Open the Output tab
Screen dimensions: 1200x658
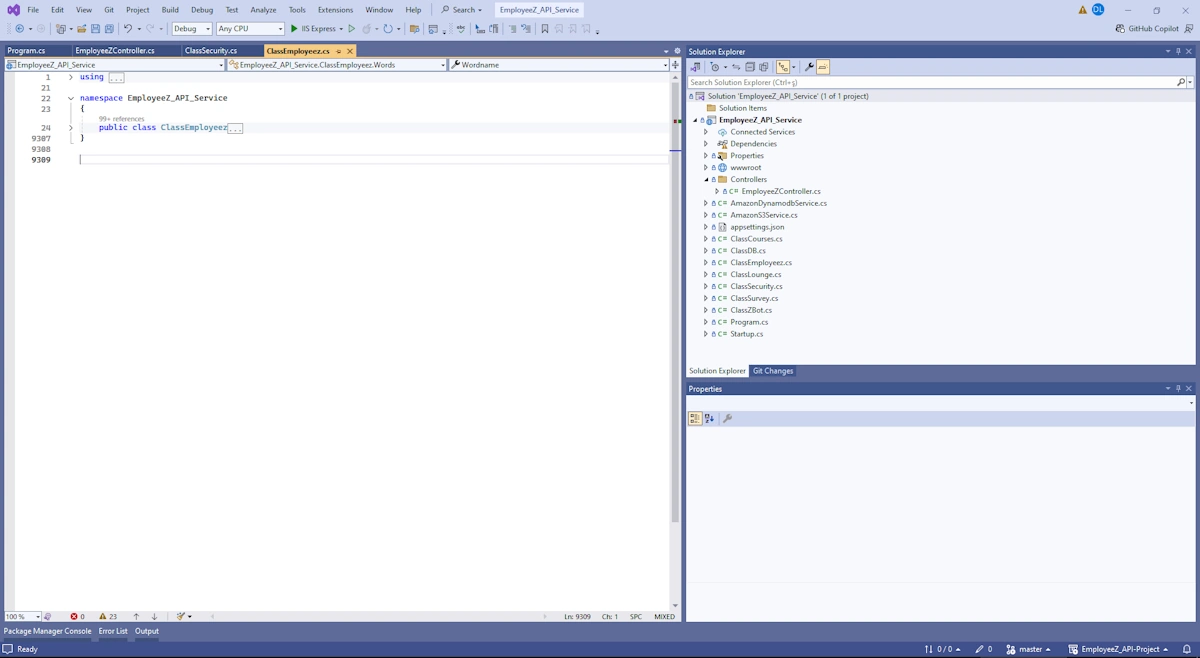point(147,631)
